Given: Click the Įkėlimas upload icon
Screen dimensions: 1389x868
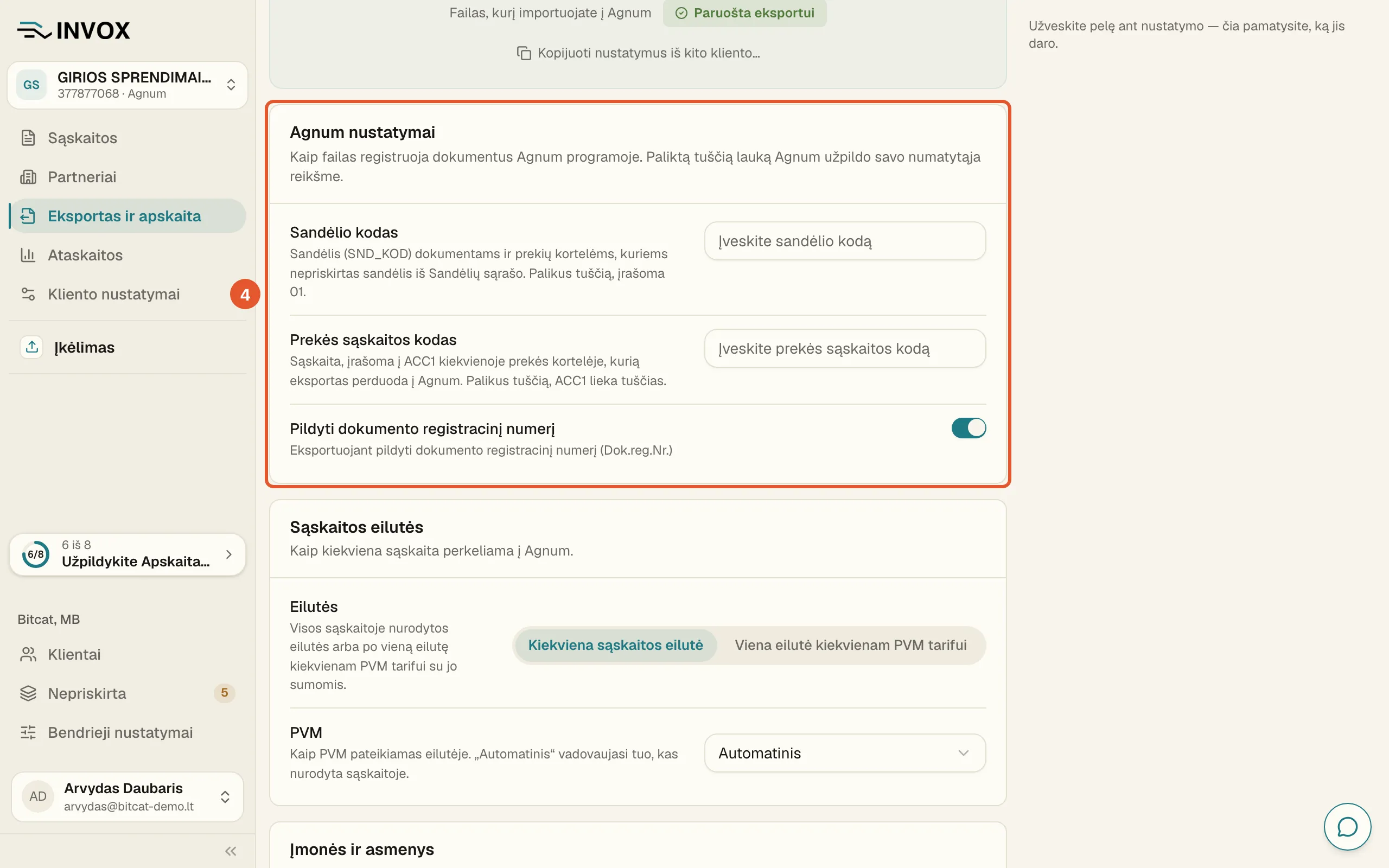Looking at the screenshot, I should [31, 347].
